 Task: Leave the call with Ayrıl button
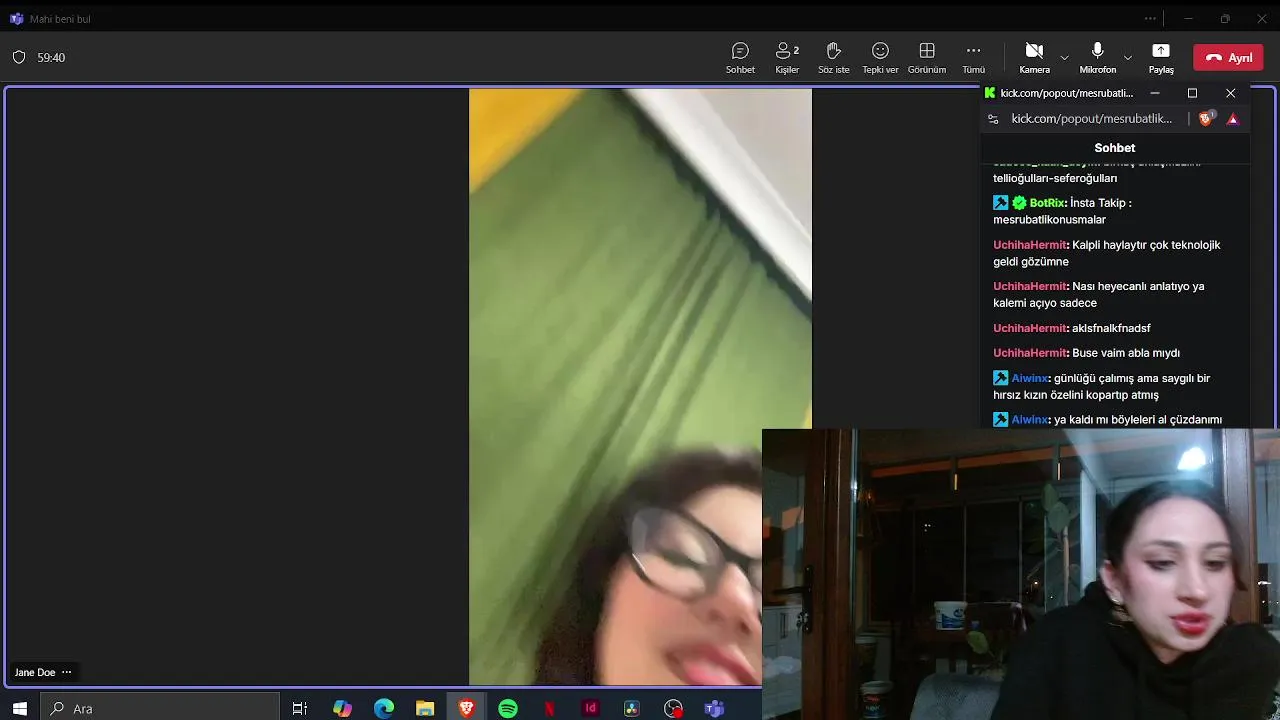click(1228, 58)
